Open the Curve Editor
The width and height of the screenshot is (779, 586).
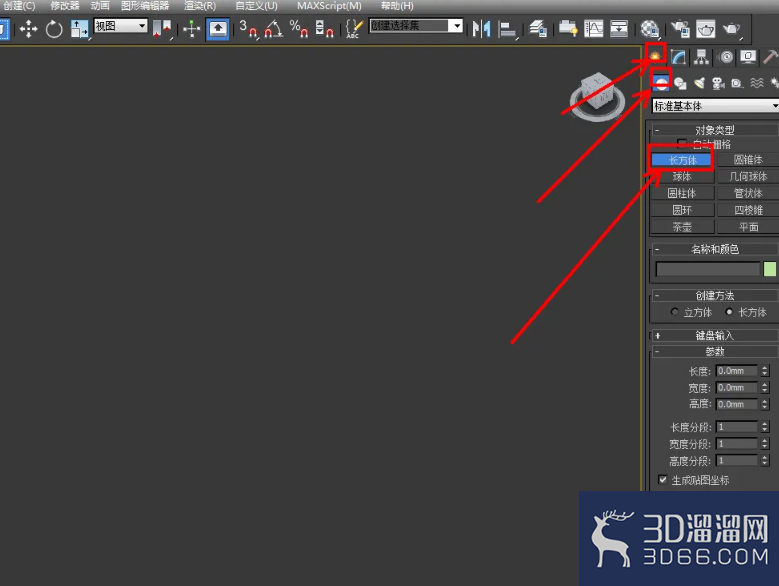(594, 29)
